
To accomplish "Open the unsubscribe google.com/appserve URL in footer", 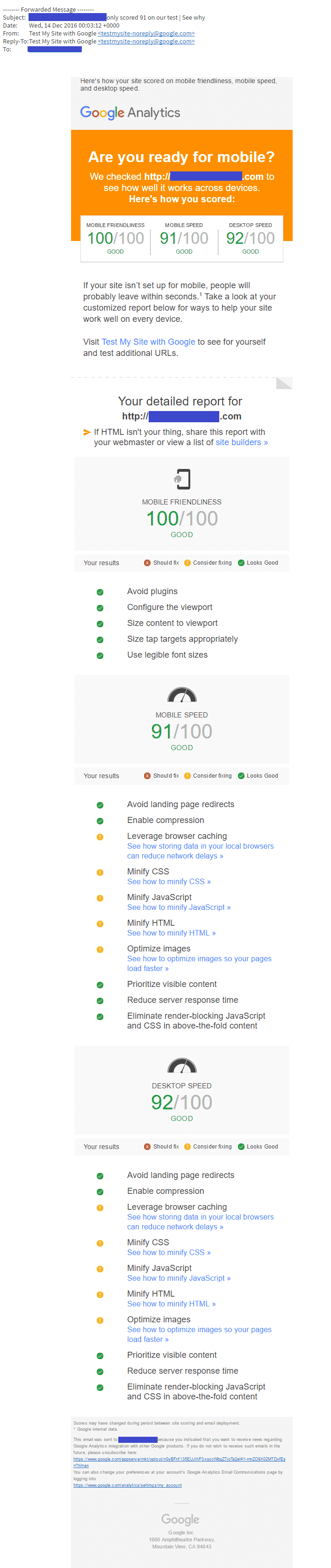I will click(x=179, y=1462).
